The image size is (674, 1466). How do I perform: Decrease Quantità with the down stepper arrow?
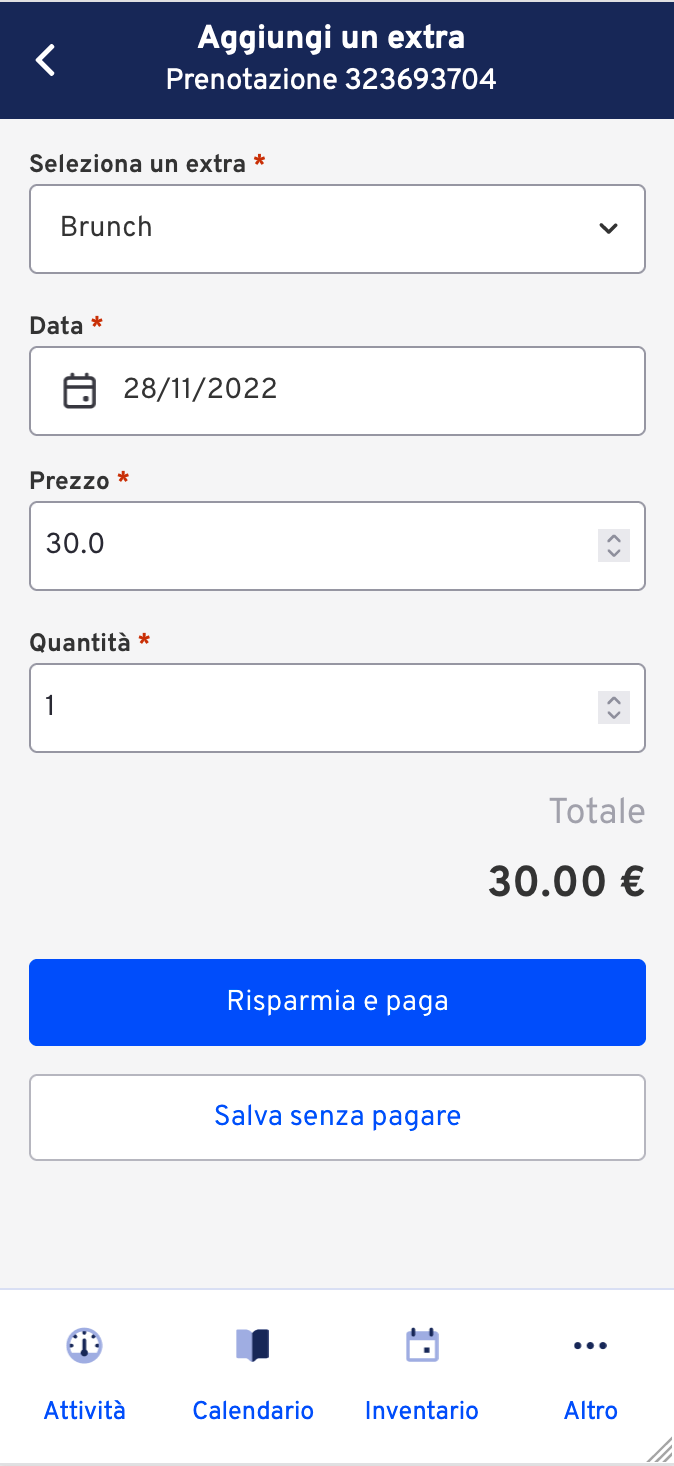[x=614, y=715]
